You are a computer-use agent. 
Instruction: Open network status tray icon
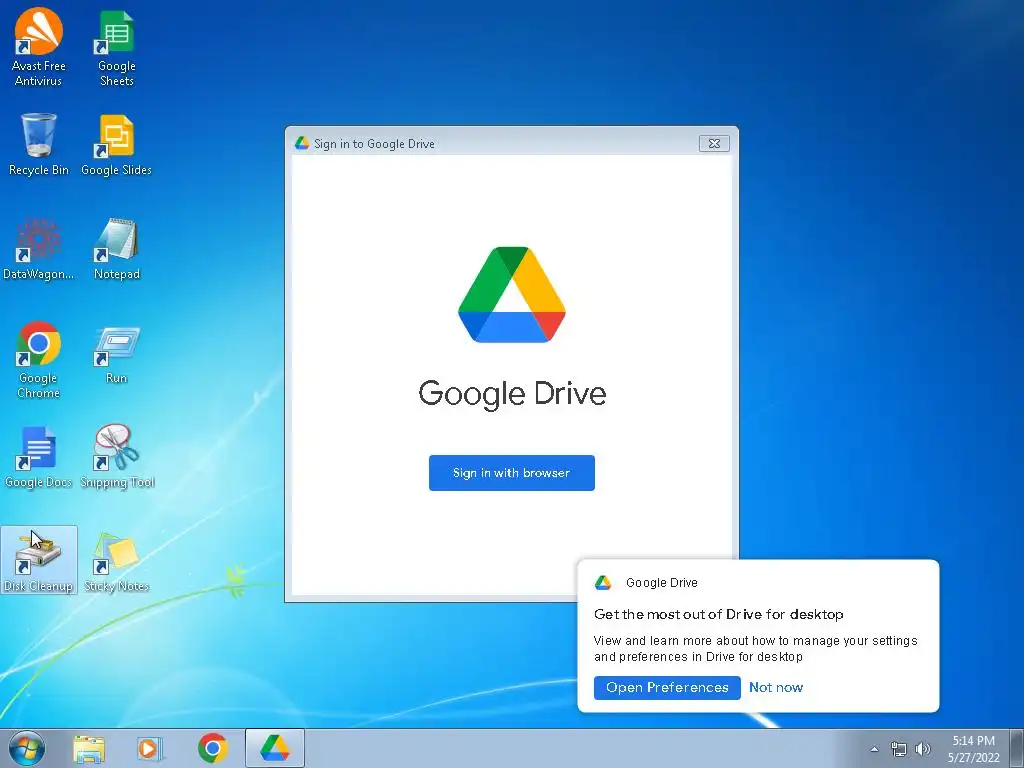(x=899, y=749)
